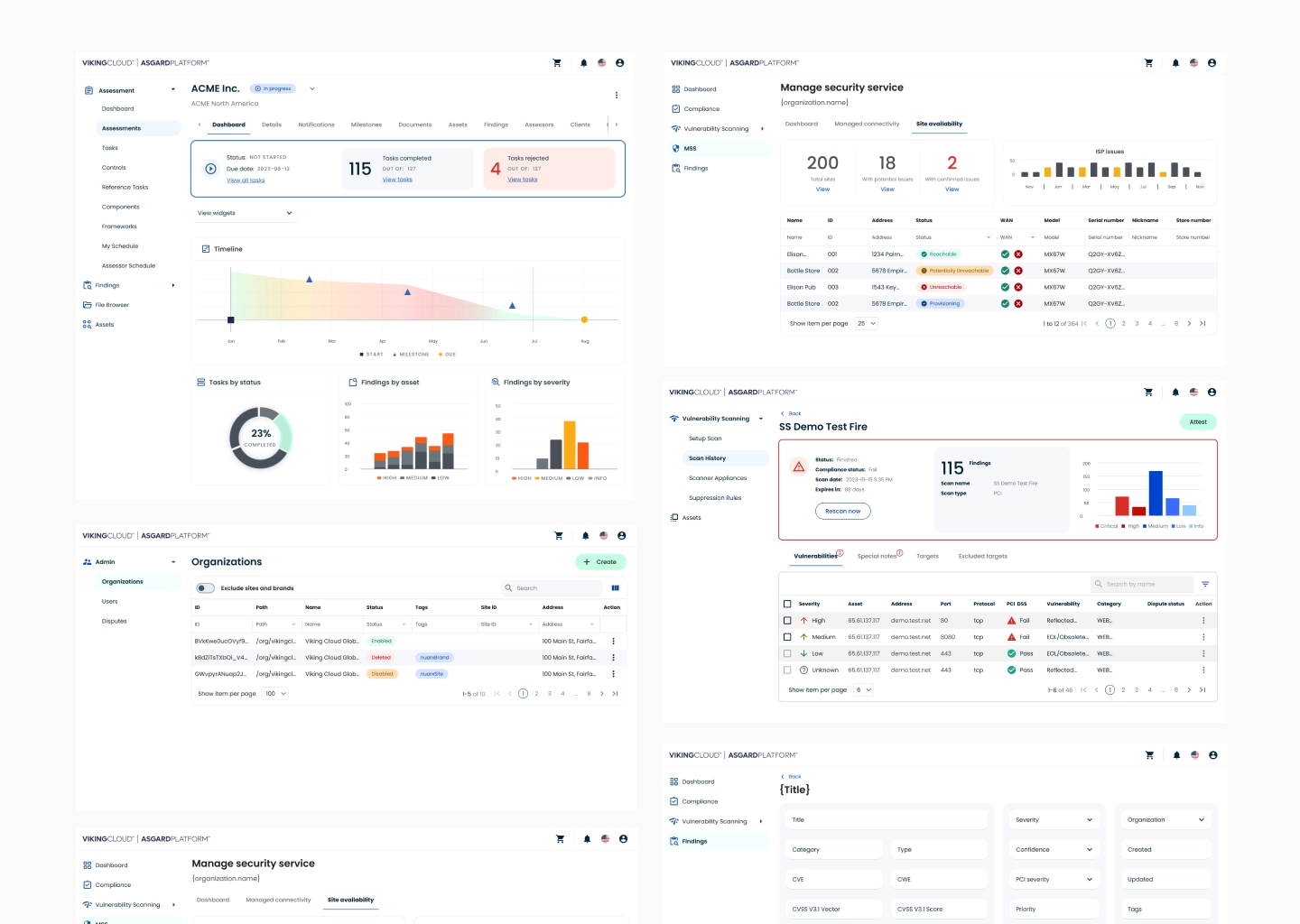This screenshot has height=924, width=1300.
Task: Click the Timeline panel icon
Action: click(x=206, y=249)
